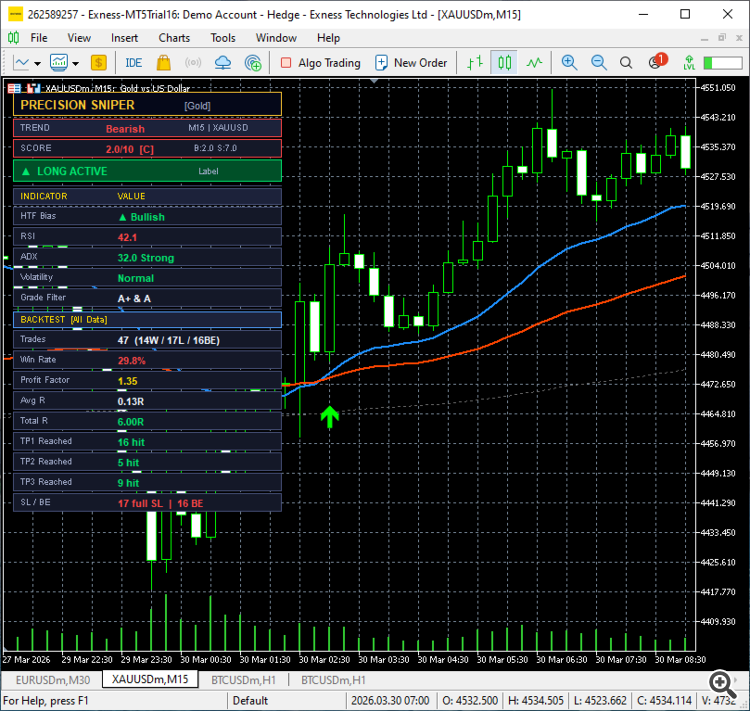Select the XAUUSDm,M15 chart tab
This screenshot has height=711, width=750.
click(150, 679)
